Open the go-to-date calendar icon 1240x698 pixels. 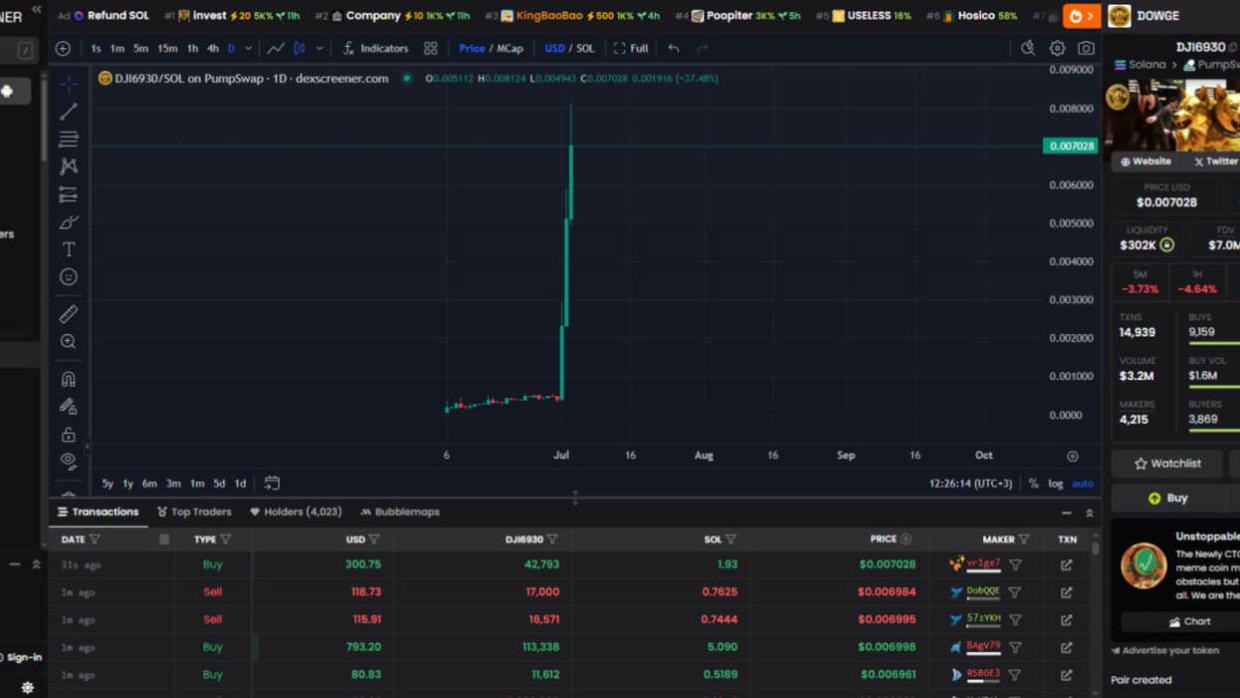pos(272,483)
